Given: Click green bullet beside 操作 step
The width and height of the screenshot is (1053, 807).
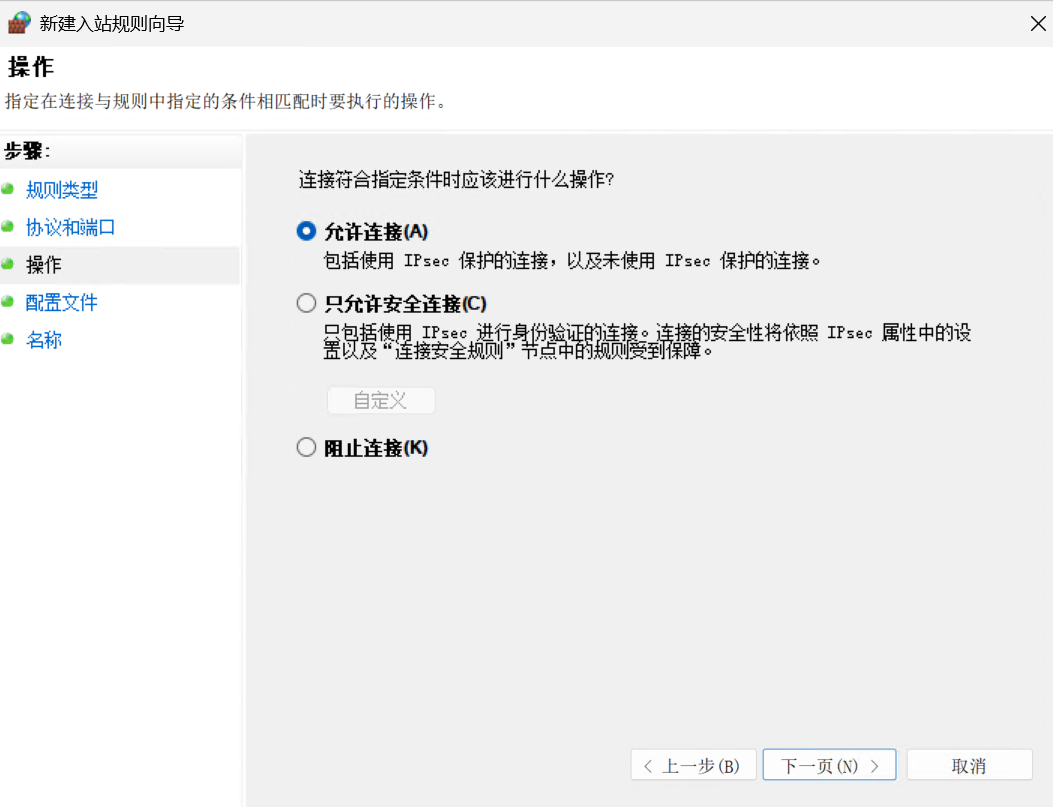Looking at the screenshot, I should coord(8,264).
